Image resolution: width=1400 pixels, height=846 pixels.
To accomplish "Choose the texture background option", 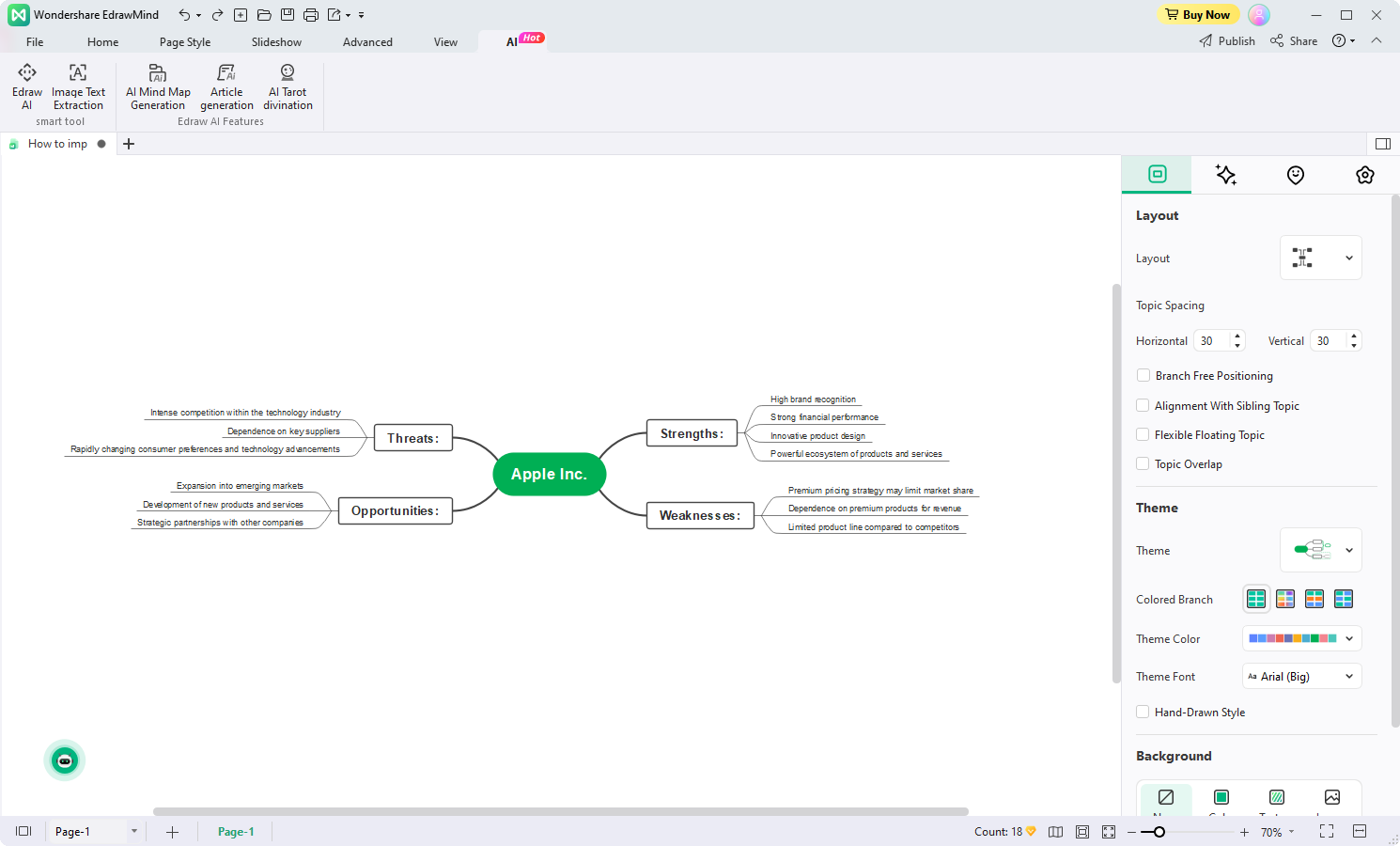I will 1277,799.
